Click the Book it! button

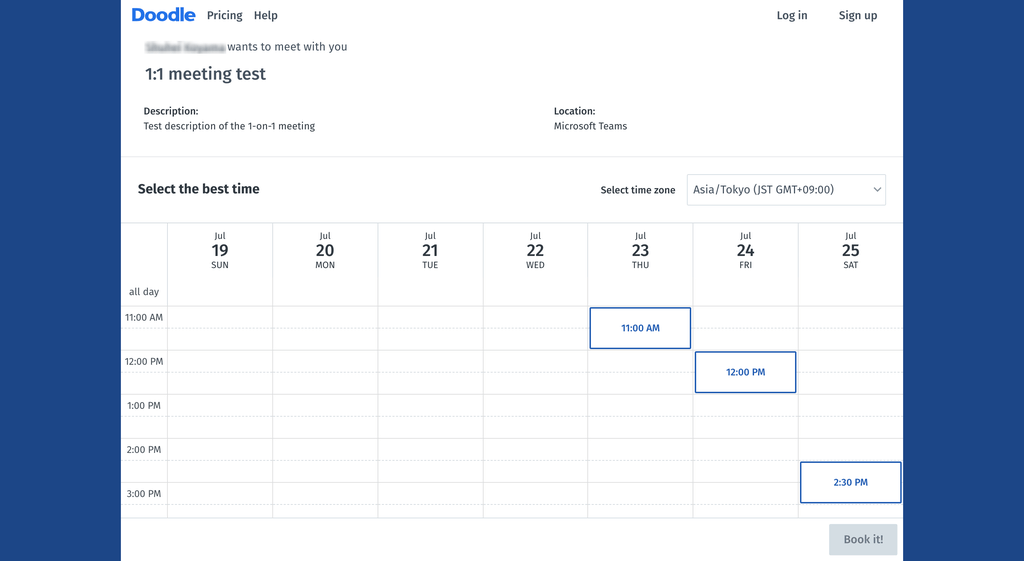click(x=863, y=539)
